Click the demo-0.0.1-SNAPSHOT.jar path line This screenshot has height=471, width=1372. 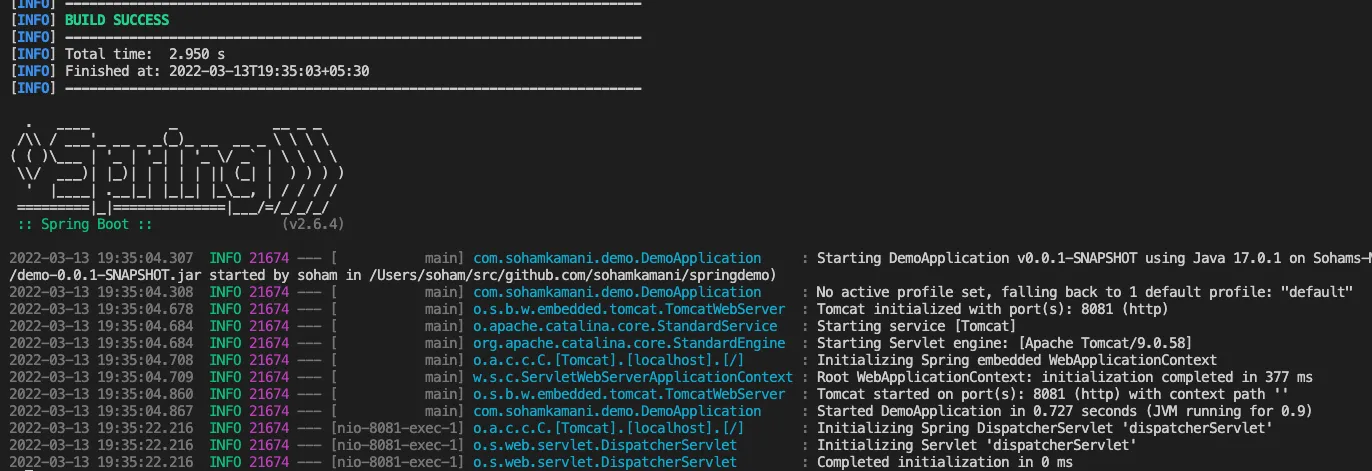coord(392,275)
